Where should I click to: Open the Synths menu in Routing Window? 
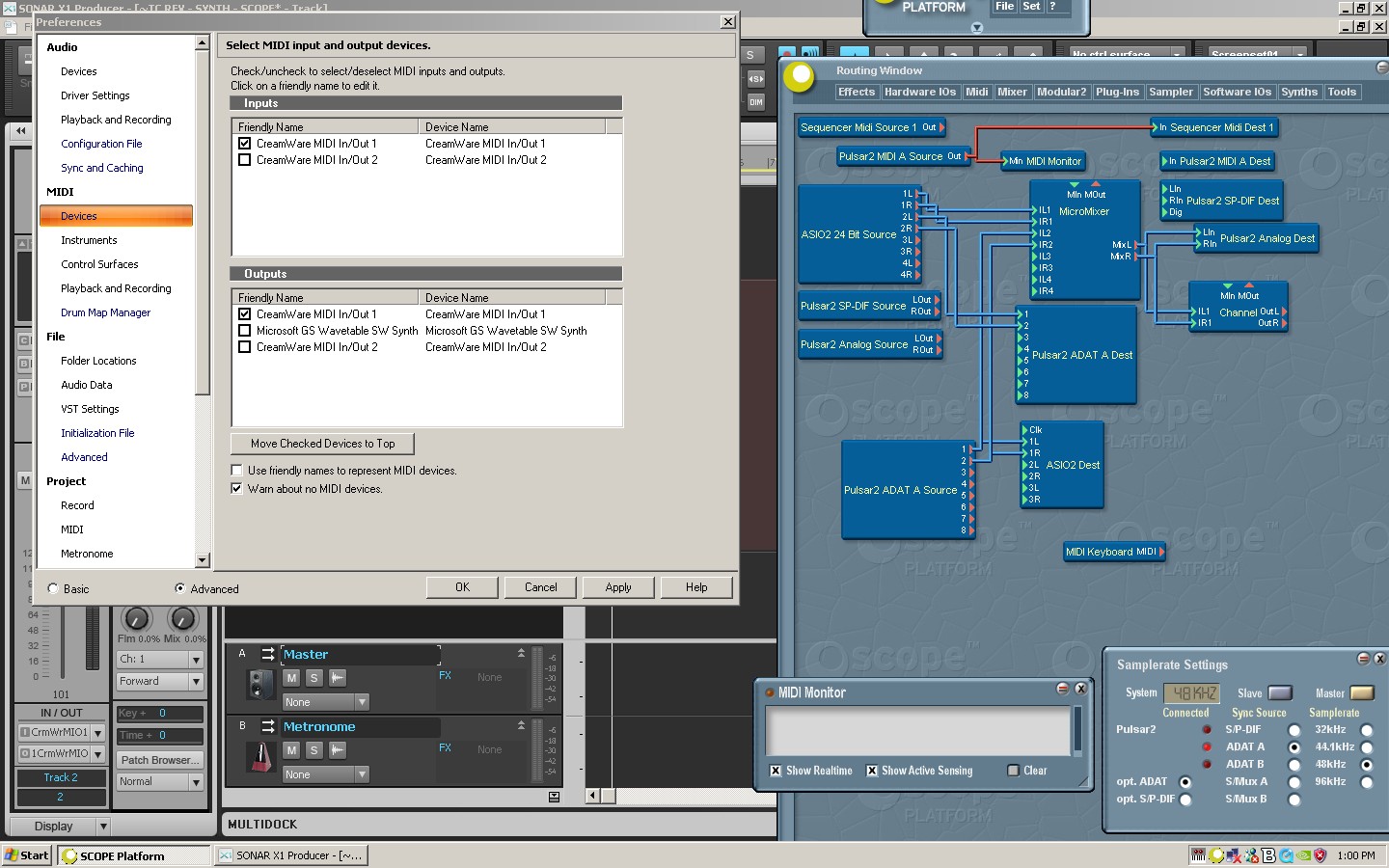coord(1299,93)
